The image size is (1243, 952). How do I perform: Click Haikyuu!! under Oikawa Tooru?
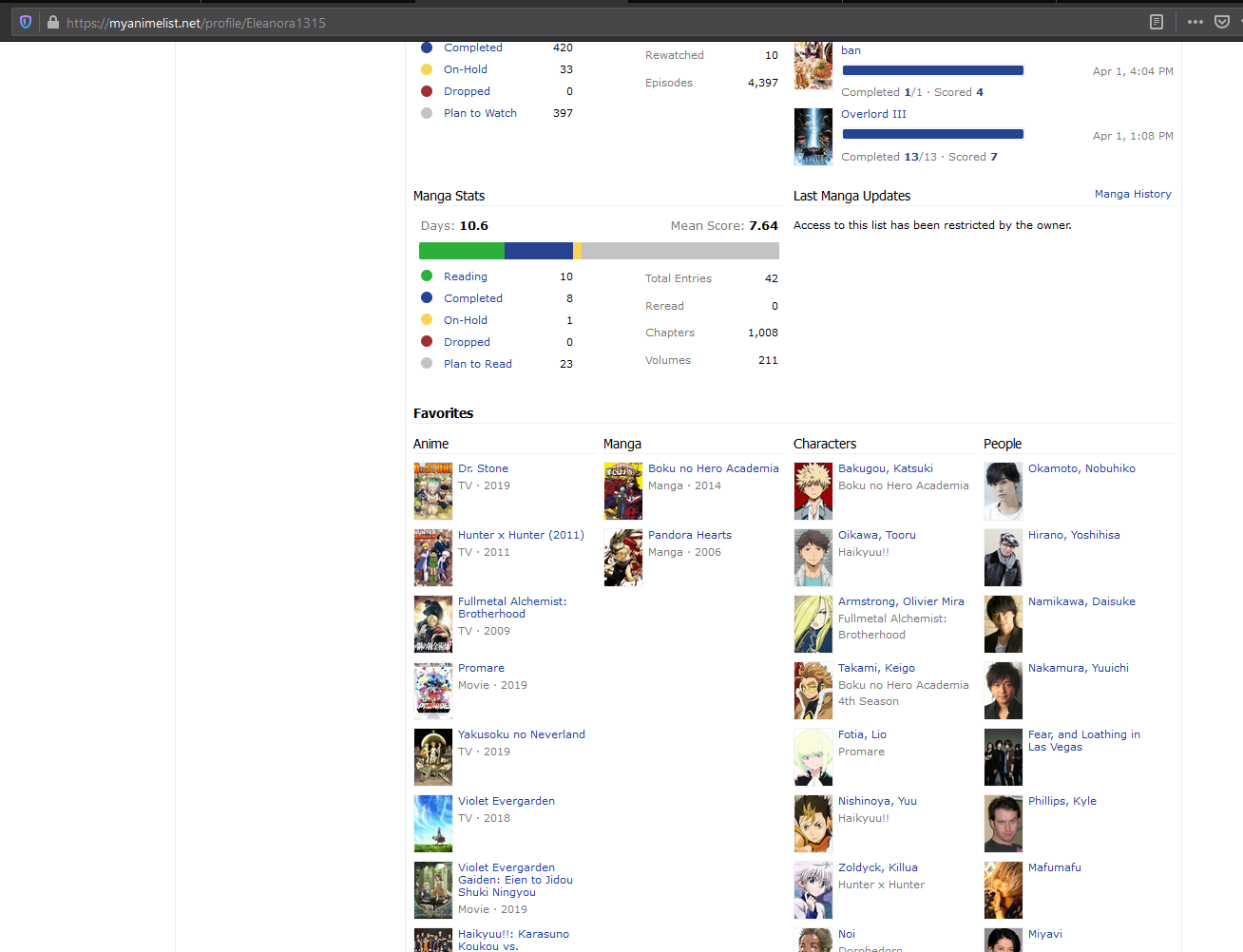coord(864,552)
